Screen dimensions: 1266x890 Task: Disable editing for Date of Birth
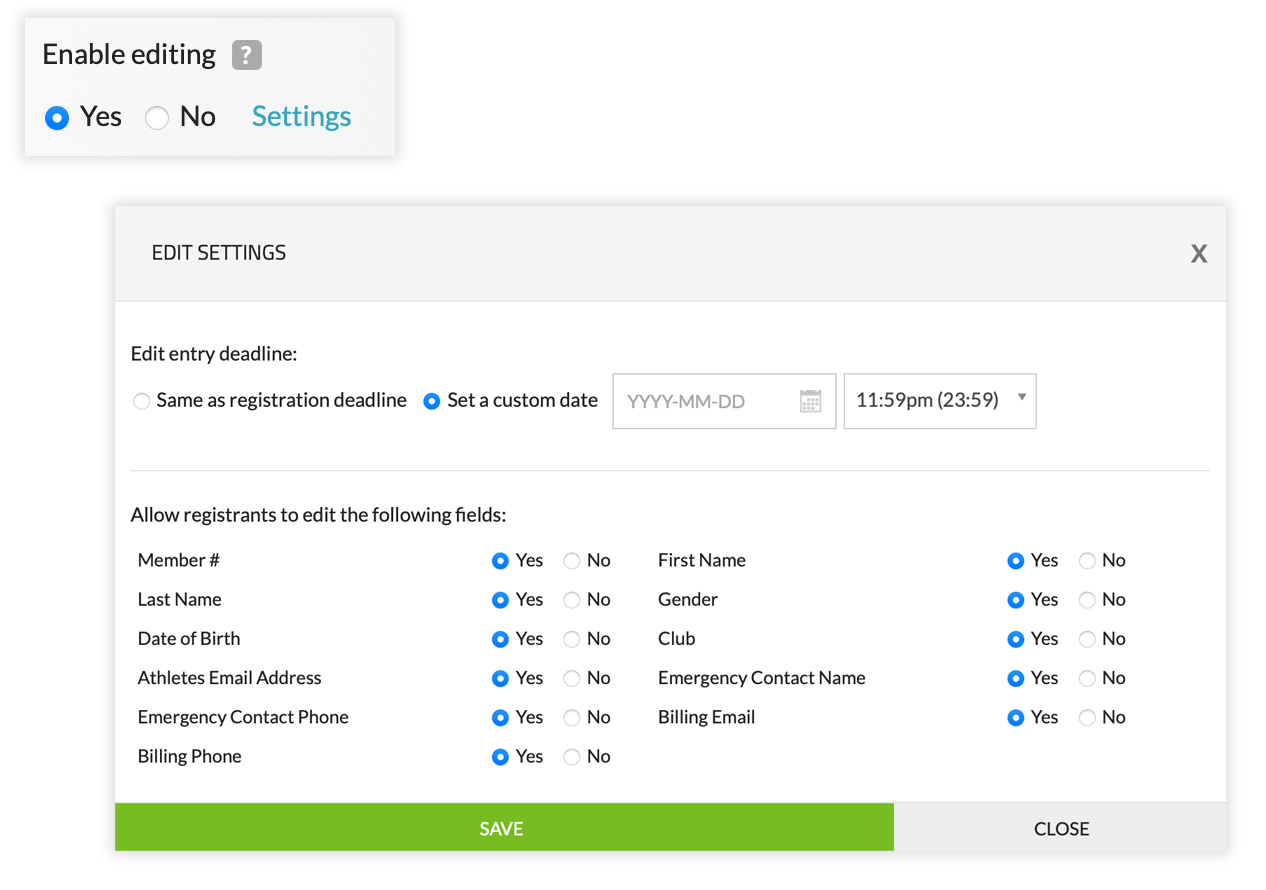pyautogui.click(x=572, y=639)
